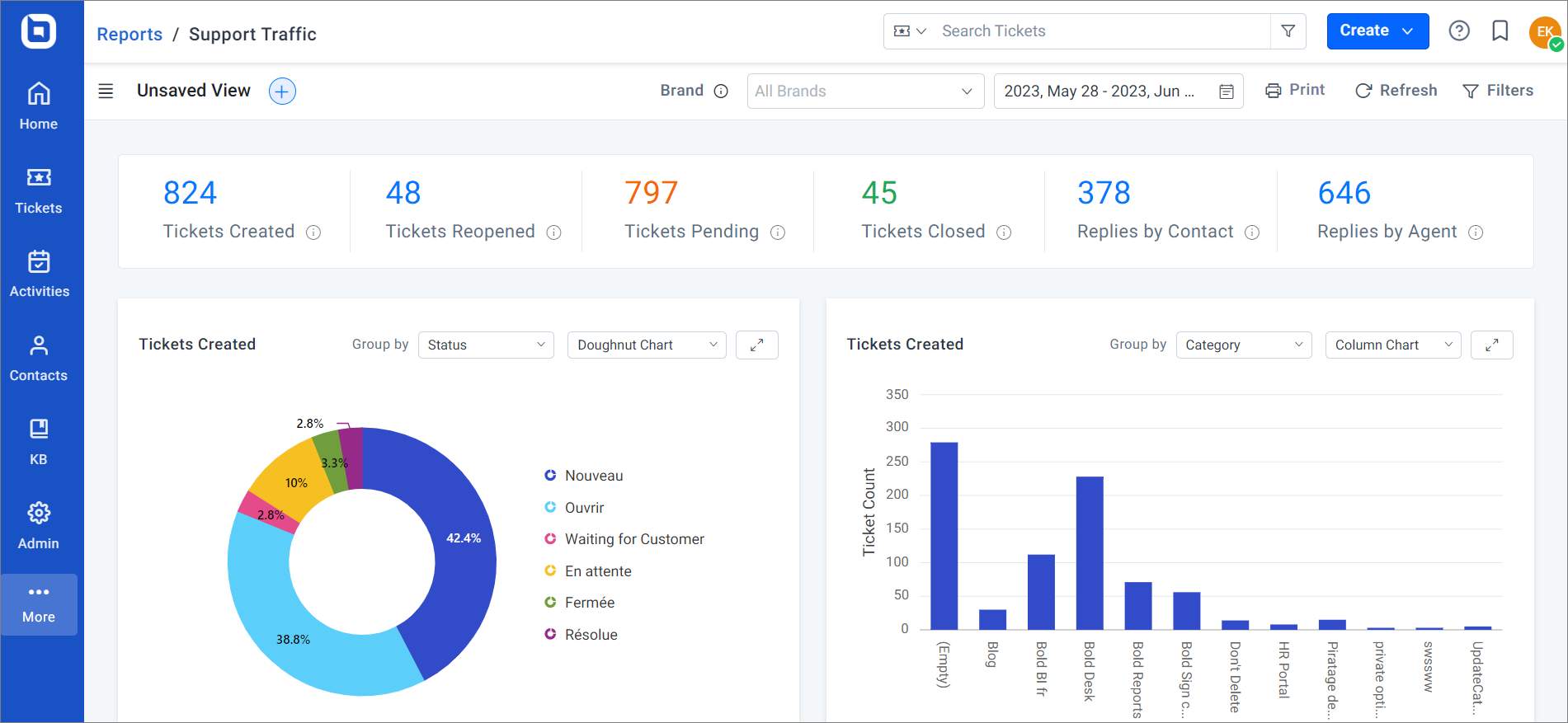
Task: Expand the column chart to fullscreen
Action: (x=1492, y=345)
